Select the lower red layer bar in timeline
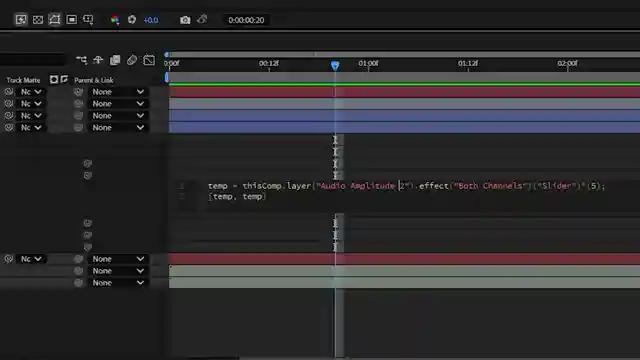Screen dimensions: 640x360 coord(404,259)
